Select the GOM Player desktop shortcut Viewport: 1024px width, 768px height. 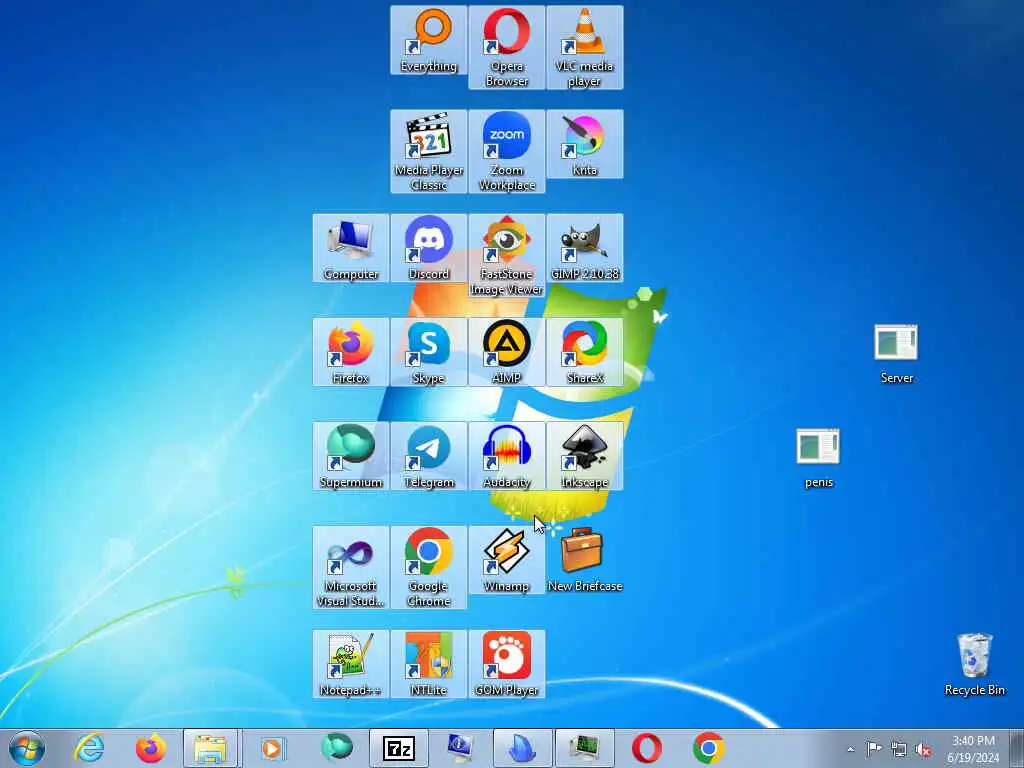(x=507, y=664)
